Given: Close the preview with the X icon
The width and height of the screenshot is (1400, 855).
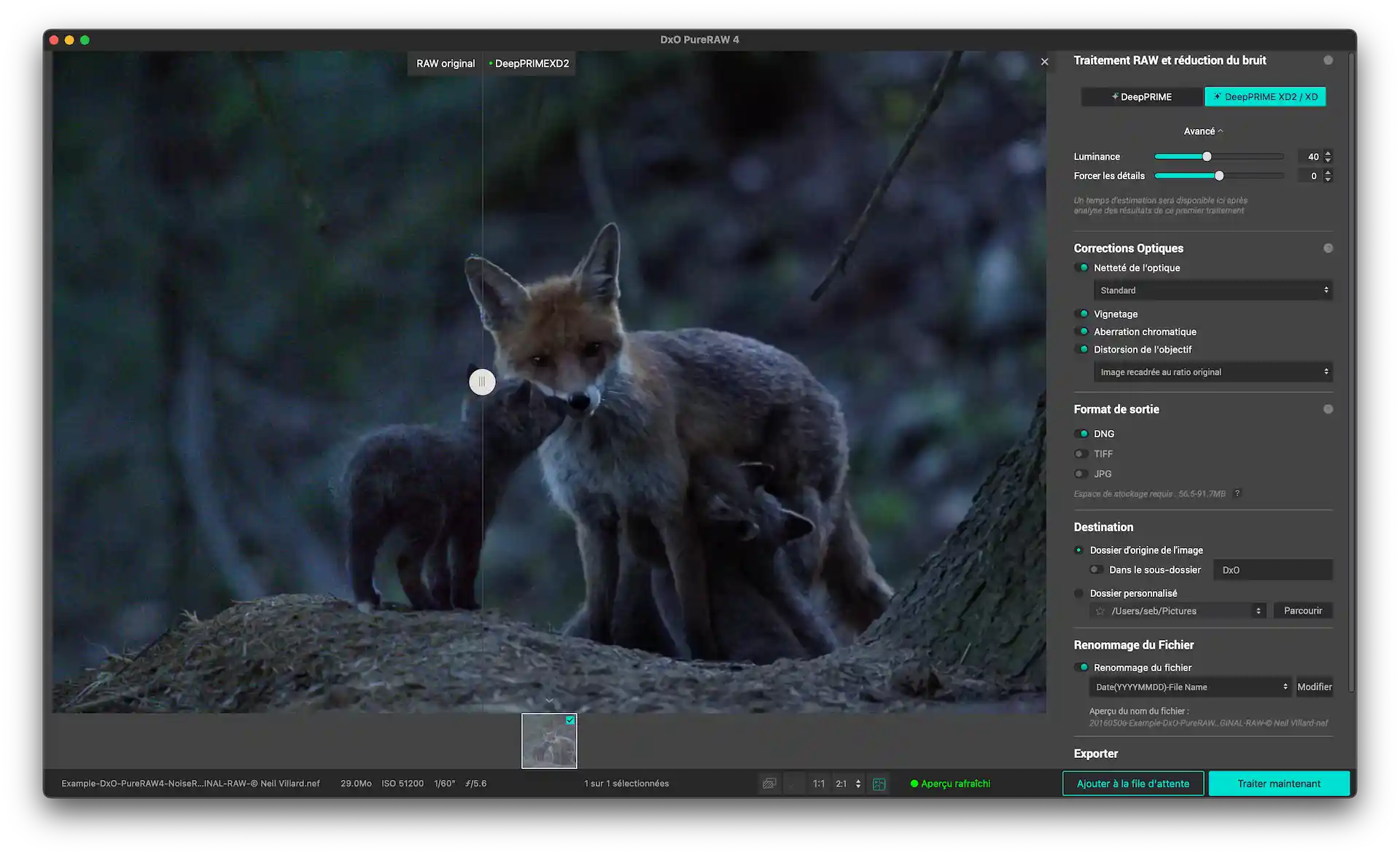Looking at the screenshot, I should click(x=1044, y=62).
